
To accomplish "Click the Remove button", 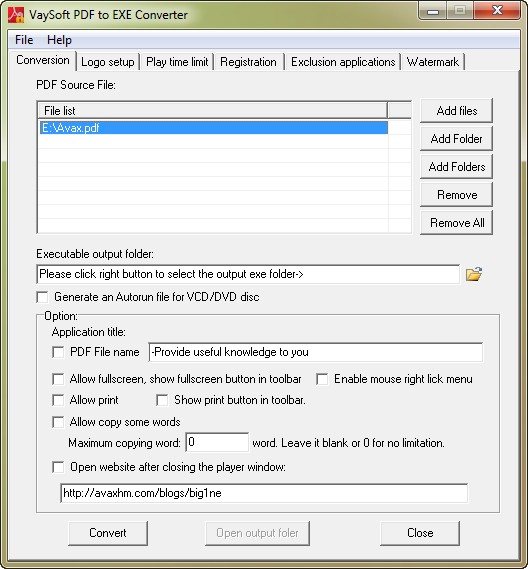I will pos(457,195).
